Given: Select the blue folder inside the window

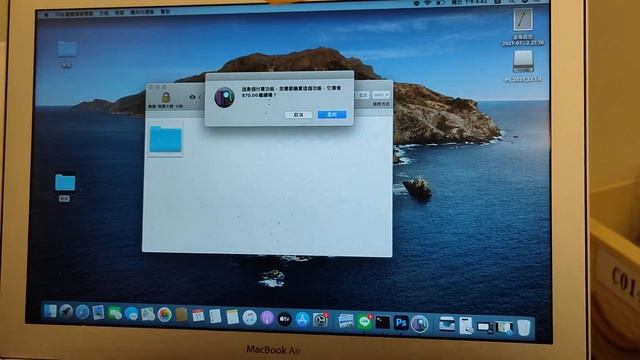Looking at the screenshot, I should click(x=166, y=139).
